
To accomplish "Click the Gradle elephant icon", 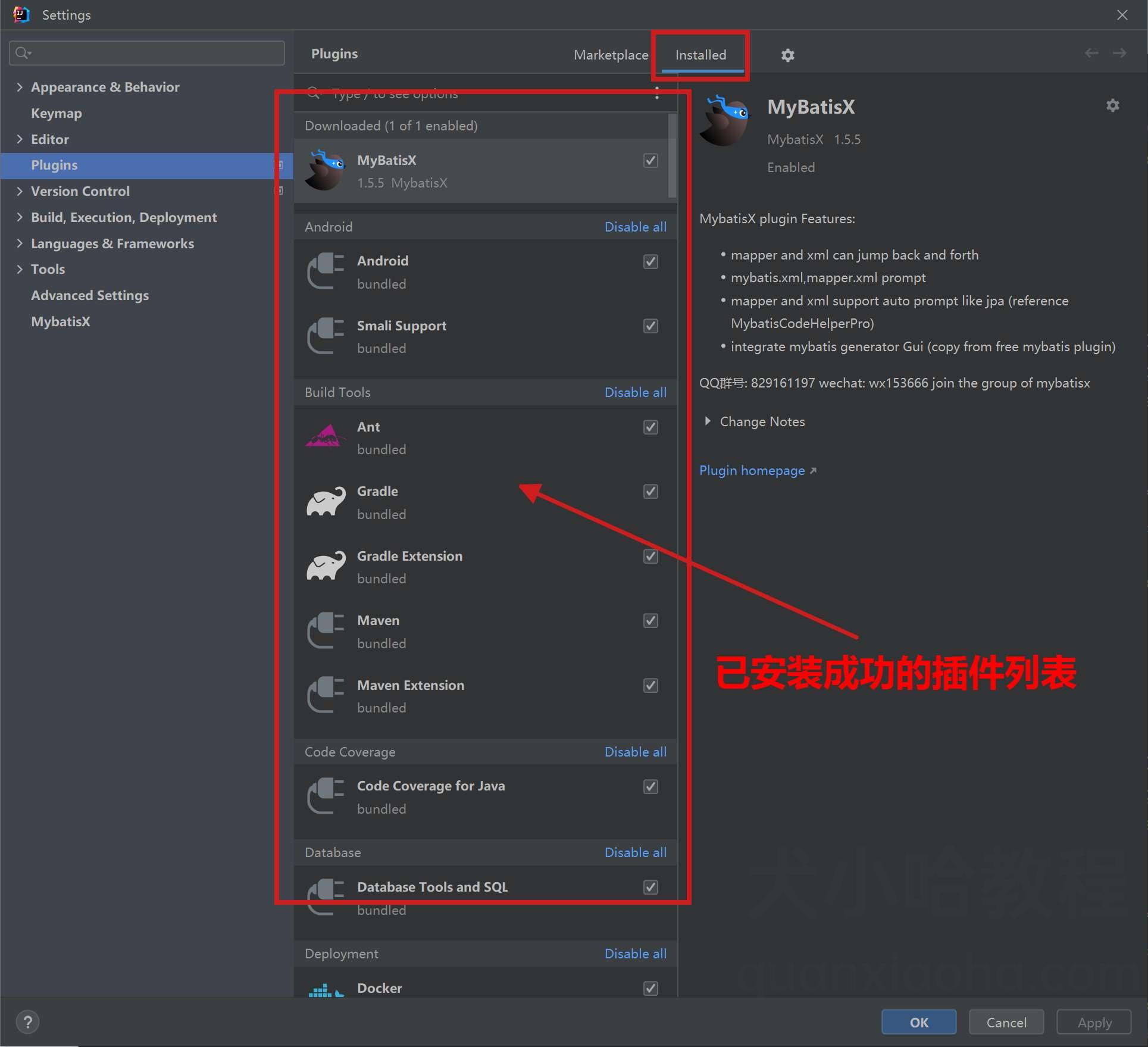I will [x=326, y=502].
